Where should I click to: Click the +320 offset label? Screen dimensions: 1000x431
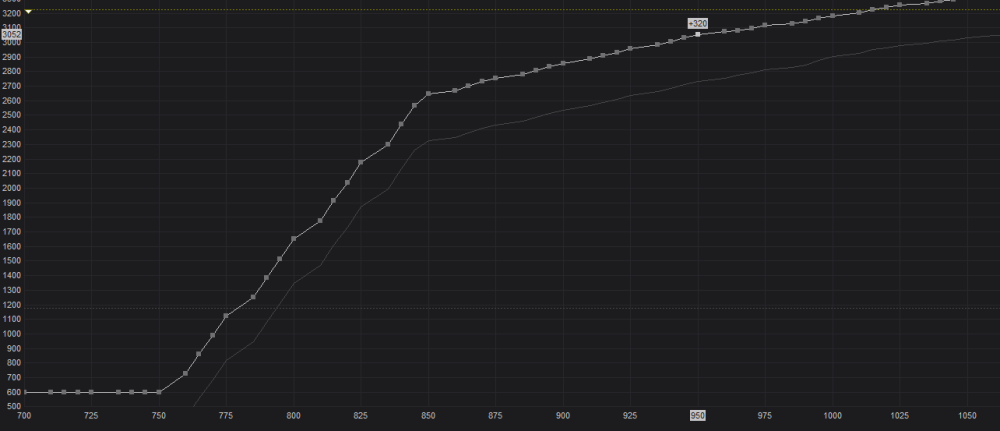point(698,24)
